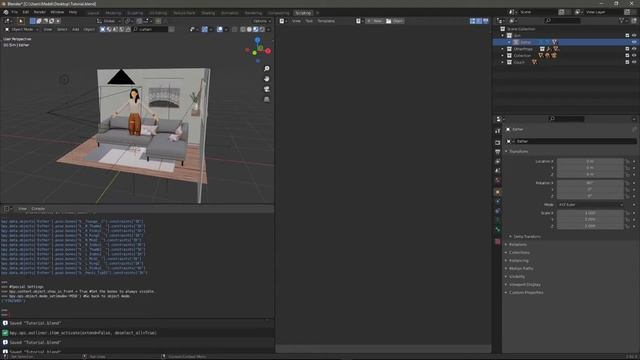Viewport: 640px width, 360px height.
Task: Click New in the text editor header
Action: tap(374, 21)
